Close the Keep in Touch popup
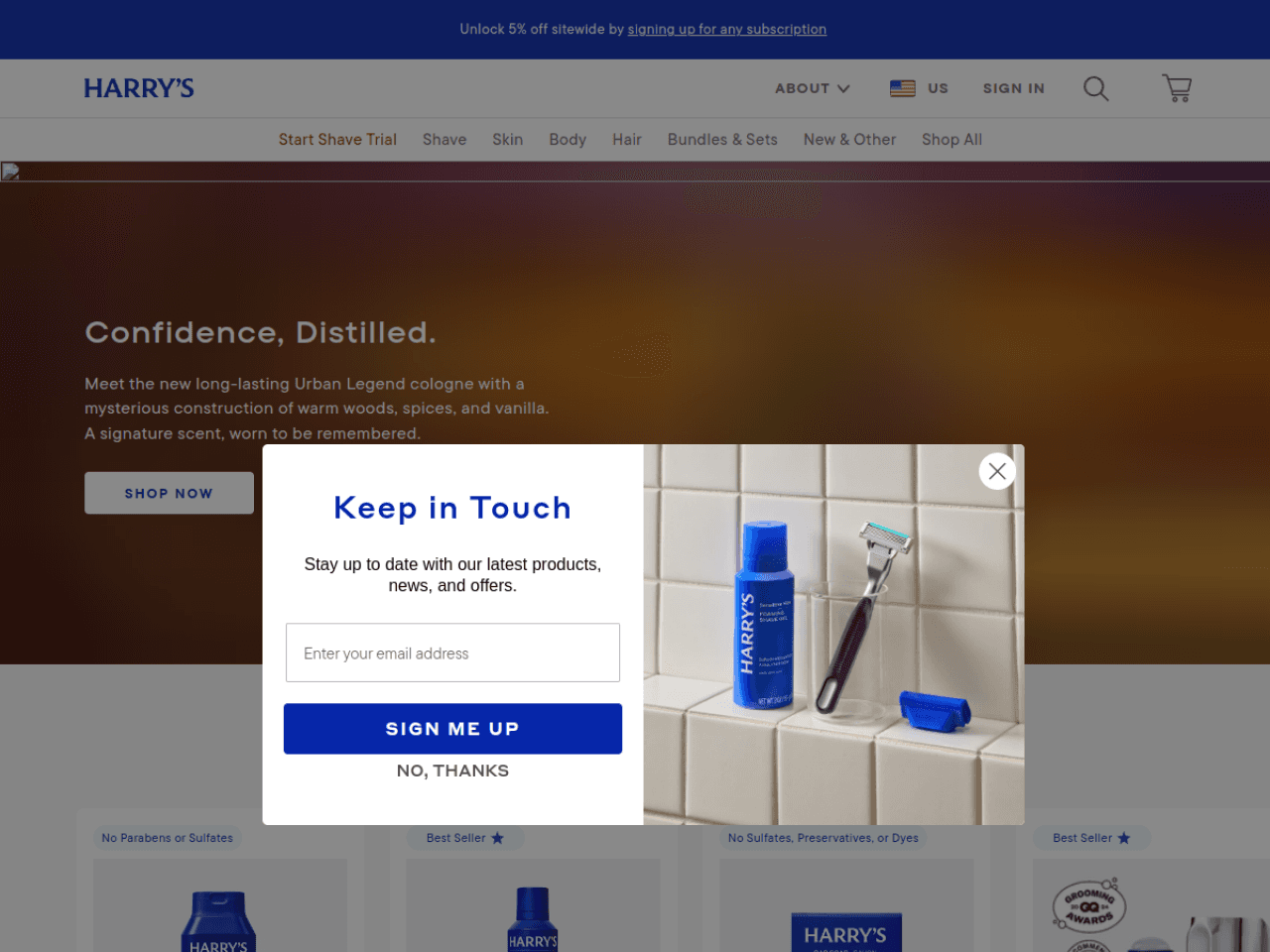Screen dimensions: 1270x952 pos(997,471)
